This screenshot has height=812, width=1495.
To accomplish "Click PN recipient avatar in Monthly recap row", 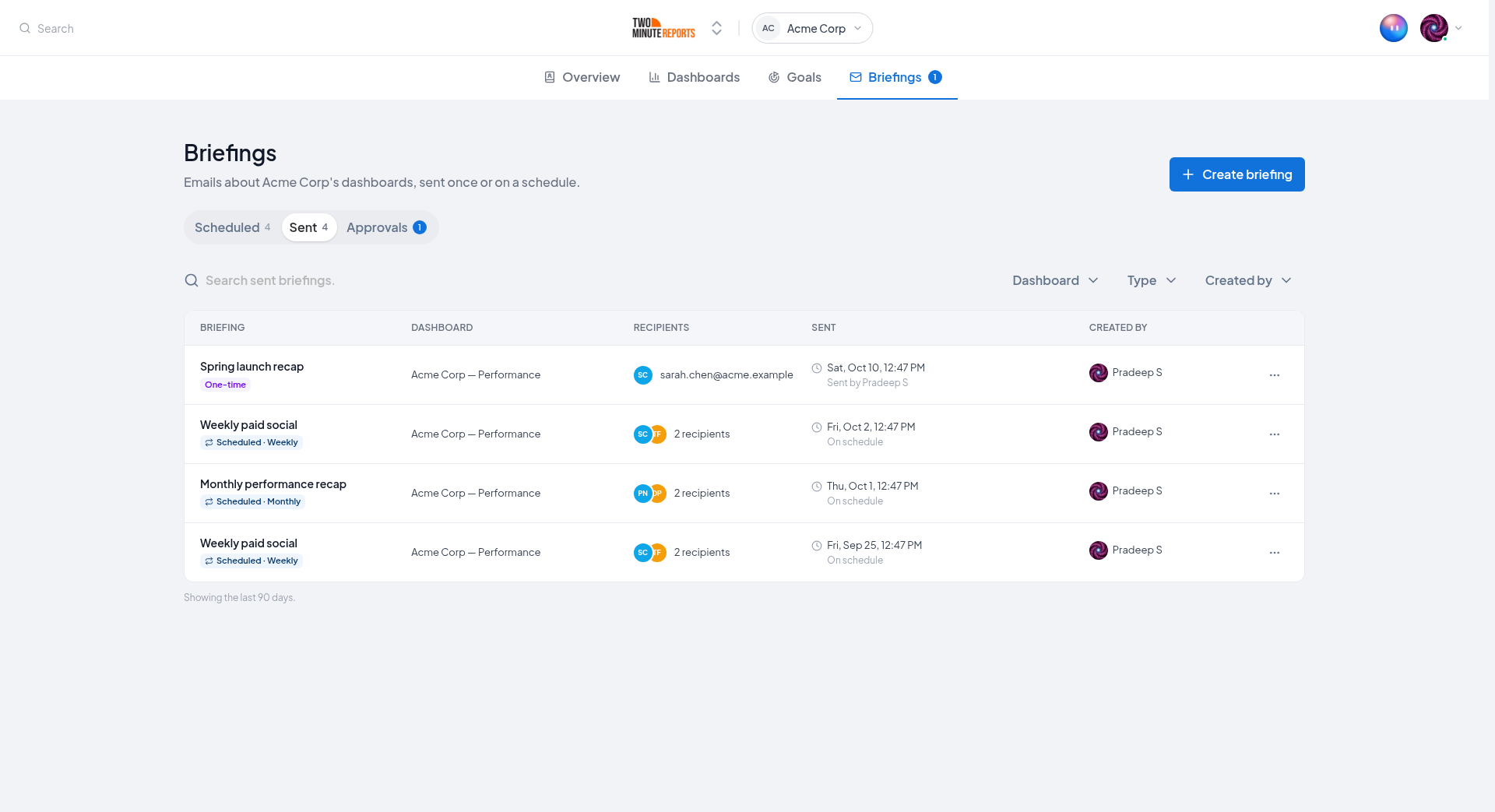I will pos(642,494).
